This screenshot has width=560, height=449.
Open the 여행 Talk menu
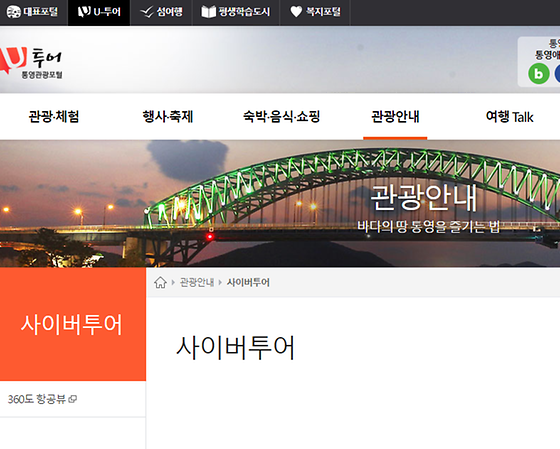[x=510, y=117]
